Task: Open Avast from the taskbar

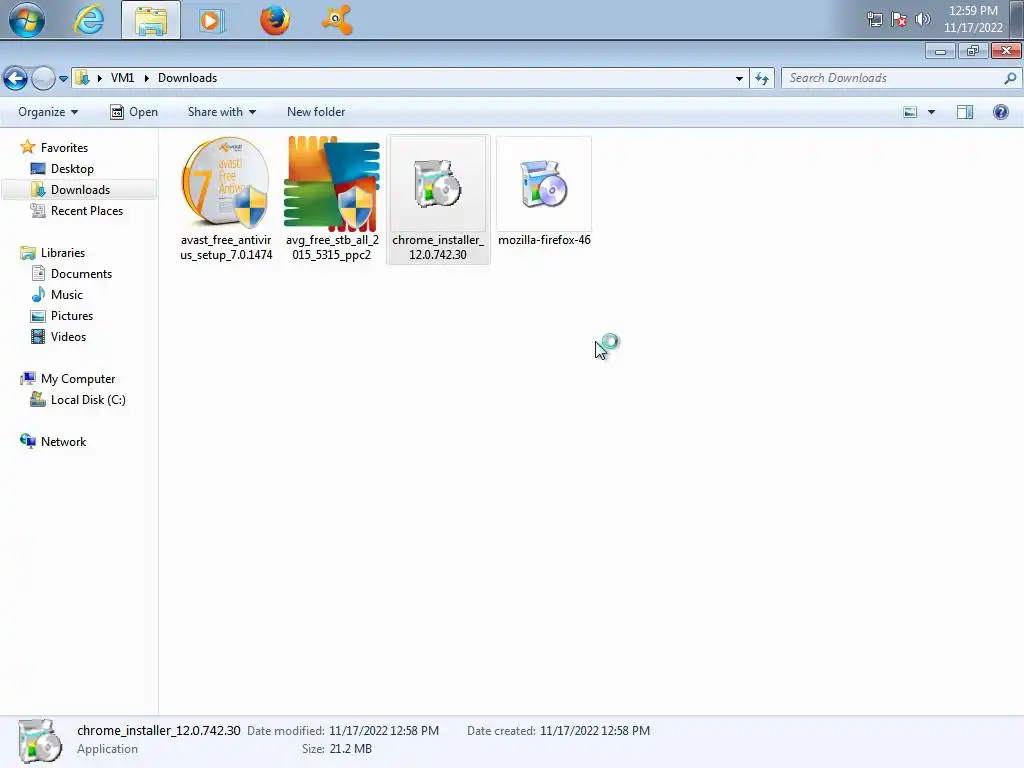Action: tap(337, 20)
